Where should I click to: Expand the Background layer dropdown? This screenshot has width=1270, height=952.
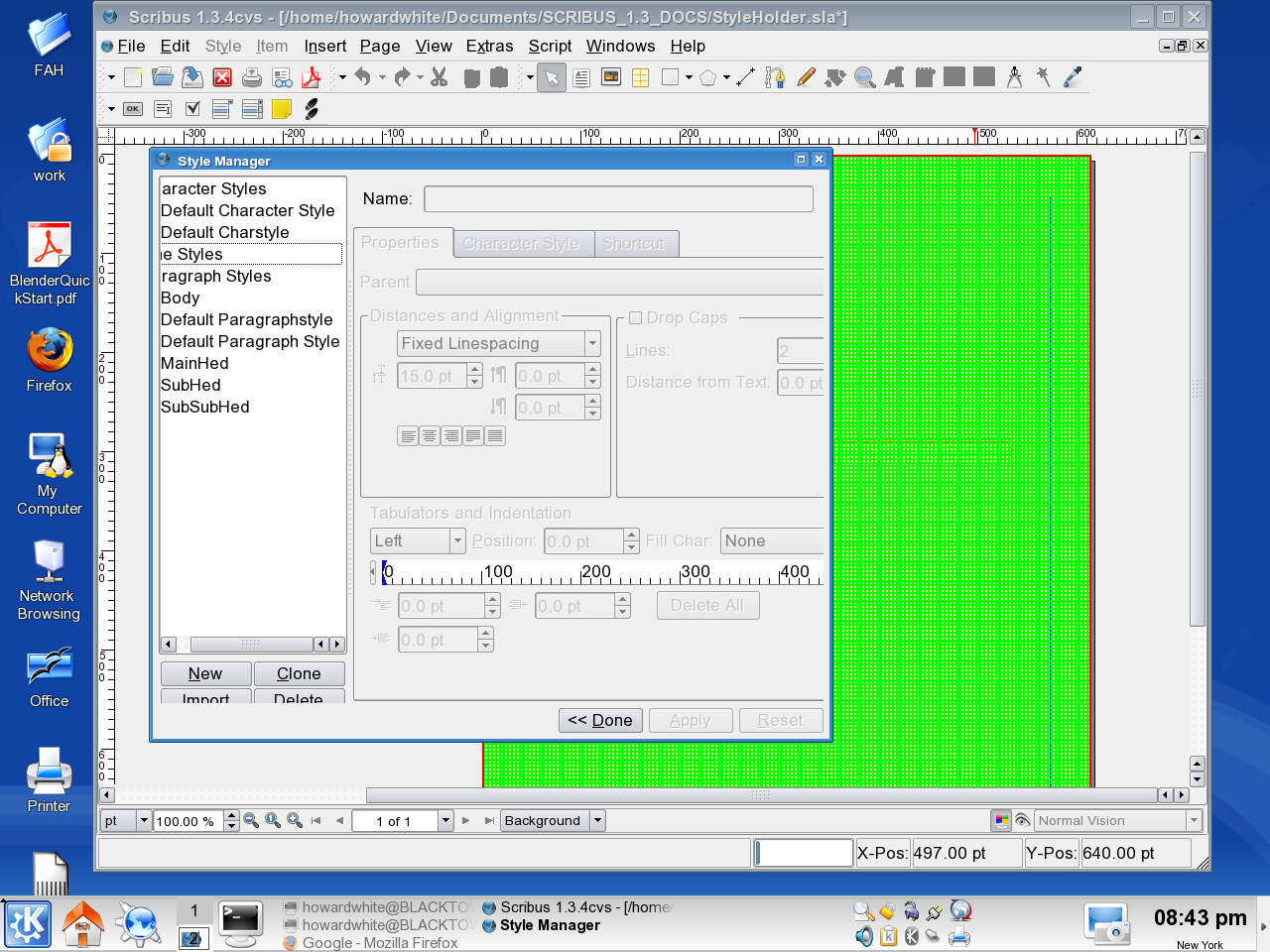click(x=597, y=820)
